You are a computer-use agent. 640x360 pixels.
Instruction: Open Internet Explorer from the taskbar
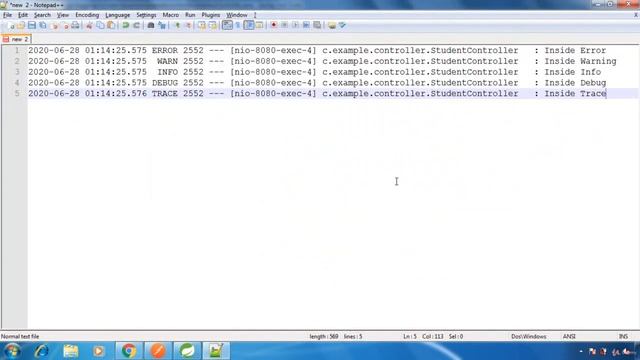(42, 351)
